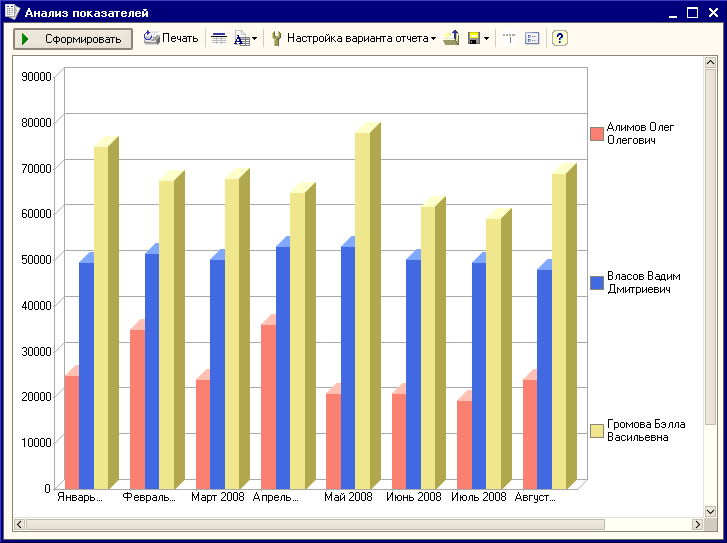Click the vertical scrollbar thumb
The width and height of the screenshot is (727, 543).
click(710, 247)
